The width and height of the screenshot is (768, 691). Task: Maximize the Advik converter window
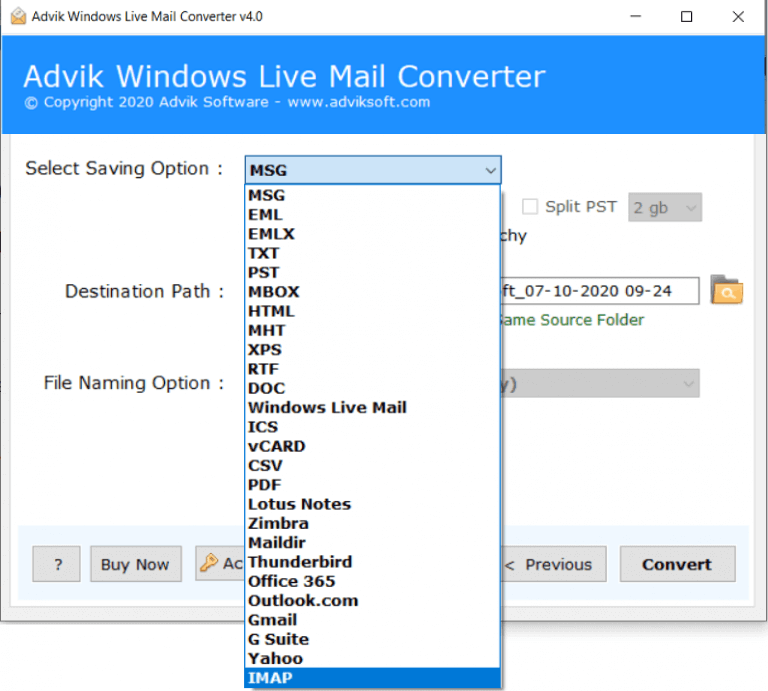pos(686,17)
